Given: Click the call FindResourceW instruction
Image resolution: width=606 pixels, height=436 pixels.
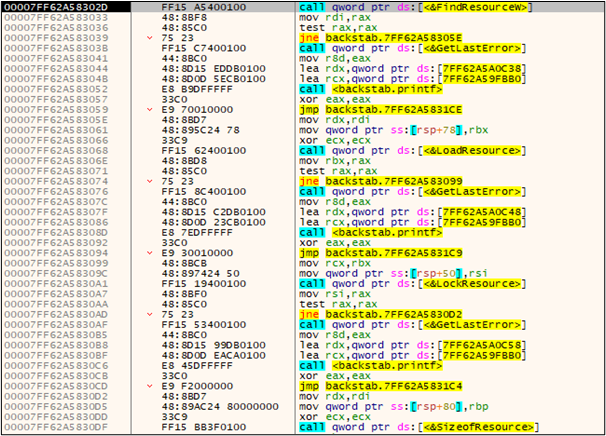Looking at the screenshot, I should tap(415, 7).
